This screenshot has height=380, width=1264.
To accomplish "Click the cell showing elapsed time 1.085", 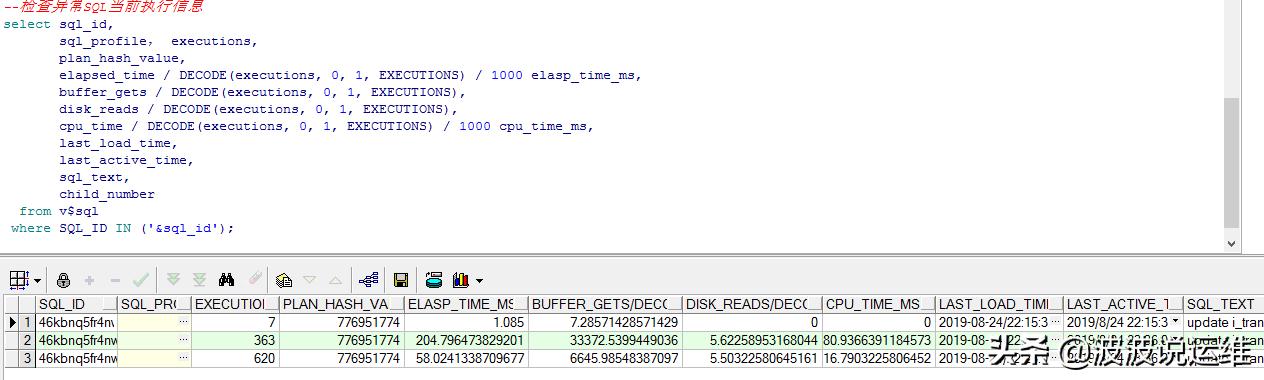I will [466, 322].
